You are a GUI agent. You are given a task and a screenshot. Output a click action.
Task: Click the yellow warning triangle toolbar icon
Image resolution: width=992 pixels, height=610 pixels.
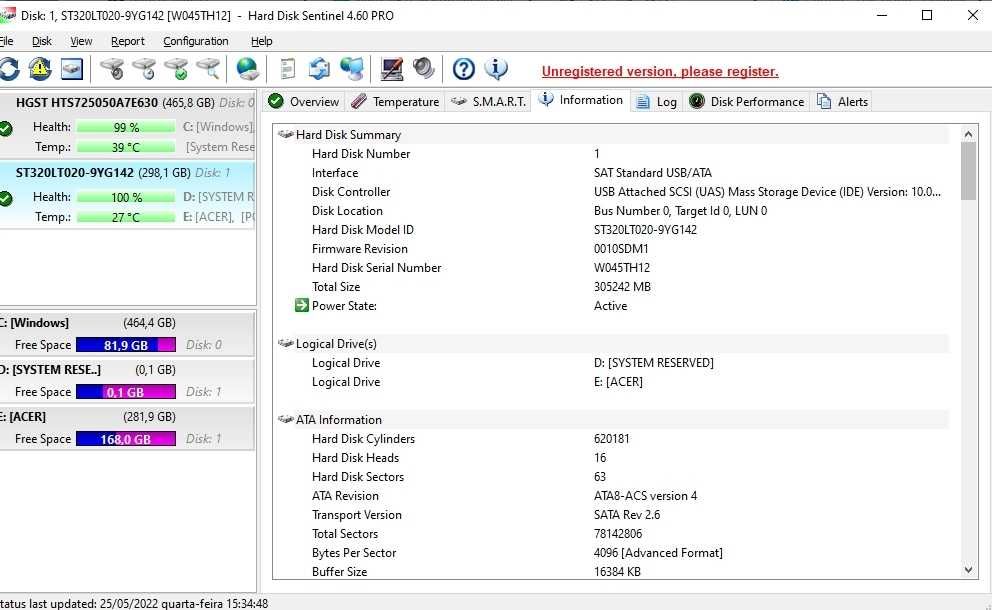[40, 69]
